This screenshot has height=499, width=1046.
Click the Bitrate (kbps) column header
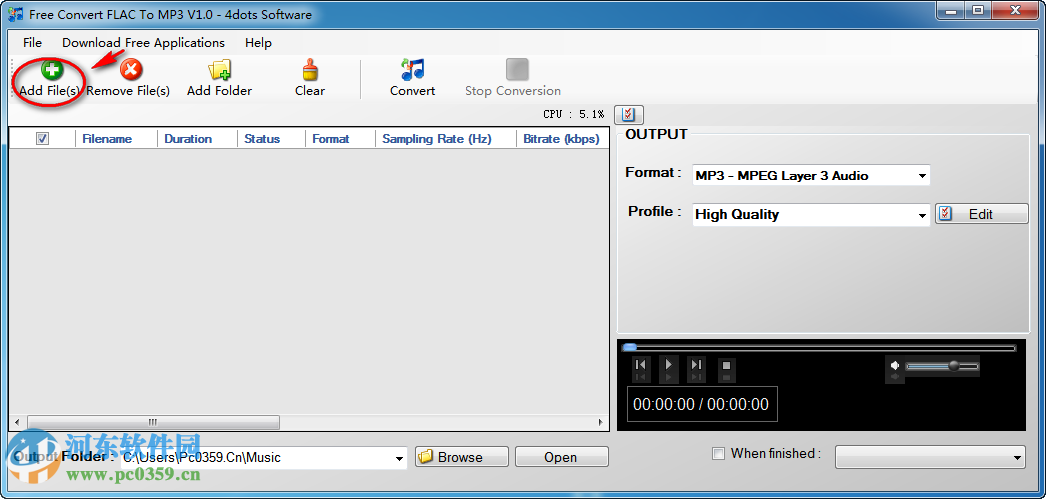562,139
